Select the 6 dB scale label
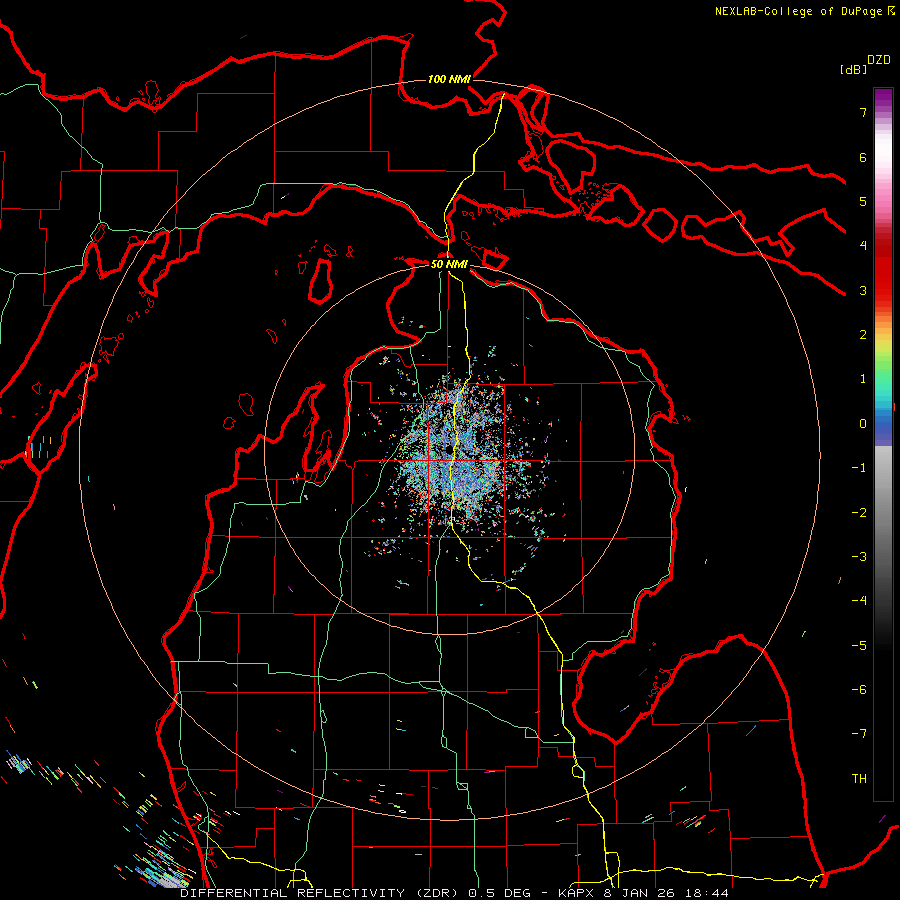Screen dimensions: 900x900 (863, 157)
